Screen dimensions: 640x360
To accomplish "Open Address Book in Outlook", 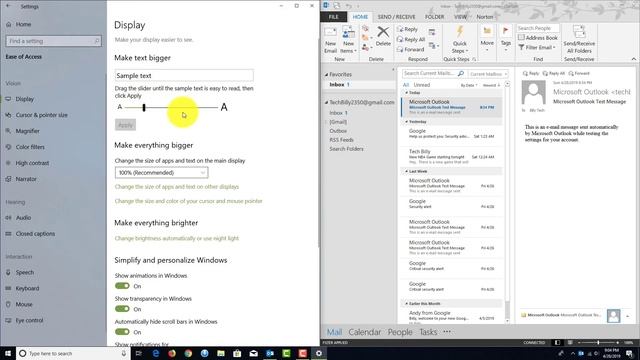I will click(x=538, y=38).
